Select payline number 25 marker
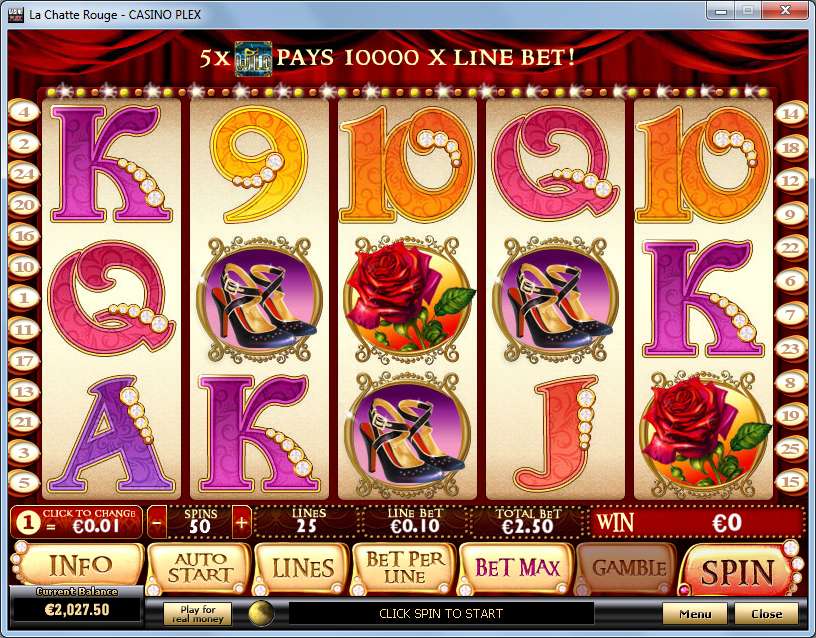This screenshot has height=638, width=816. [x=790, y=448]
